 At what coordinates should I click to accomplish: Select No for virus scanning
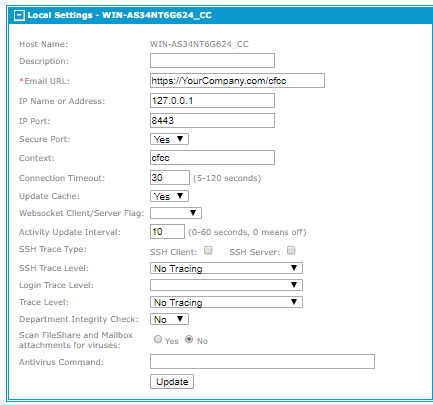[x=189, y=339]
